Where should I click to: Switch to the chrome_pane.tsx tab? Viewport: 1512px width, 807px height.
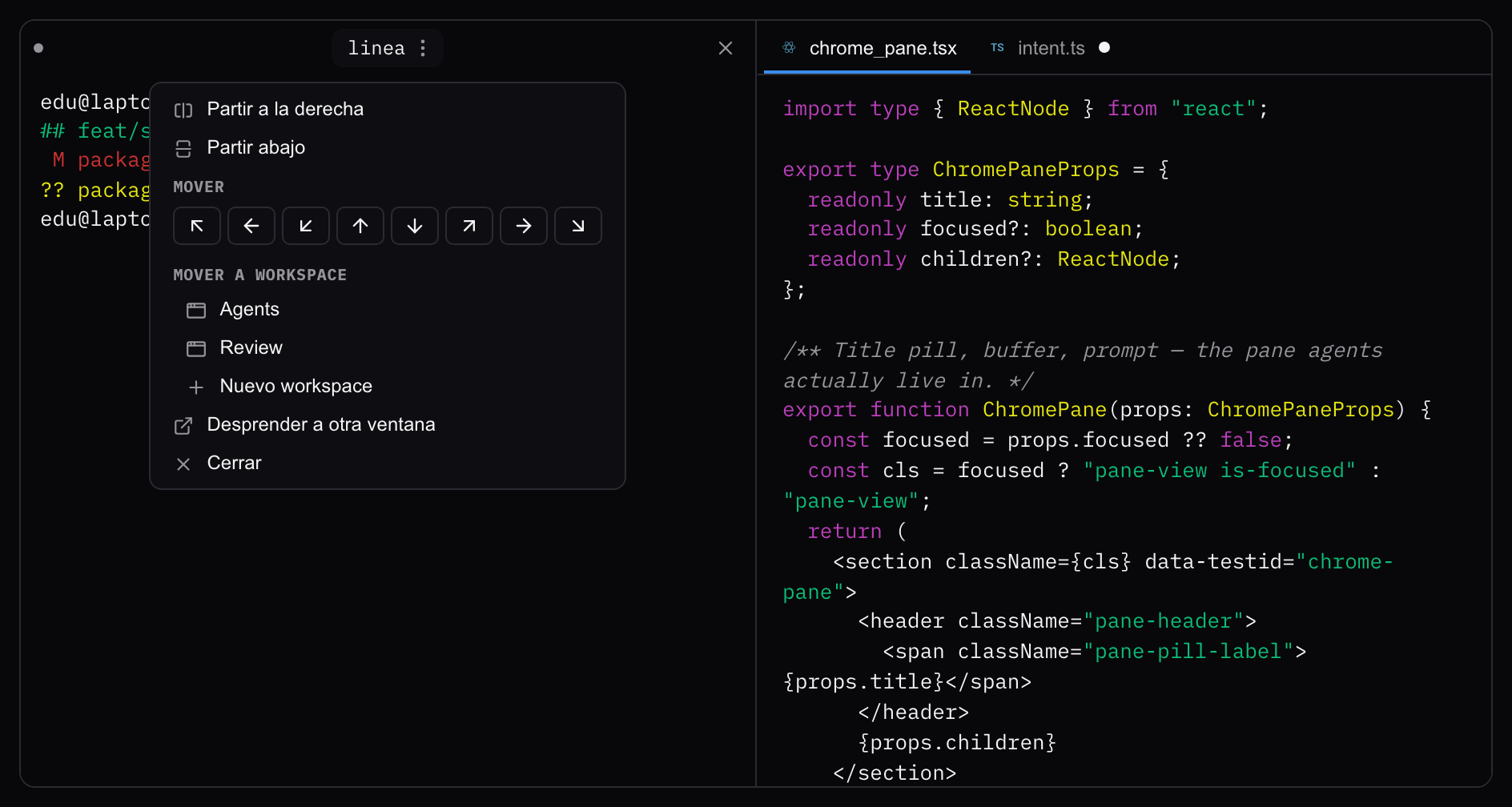coord(867,48)
